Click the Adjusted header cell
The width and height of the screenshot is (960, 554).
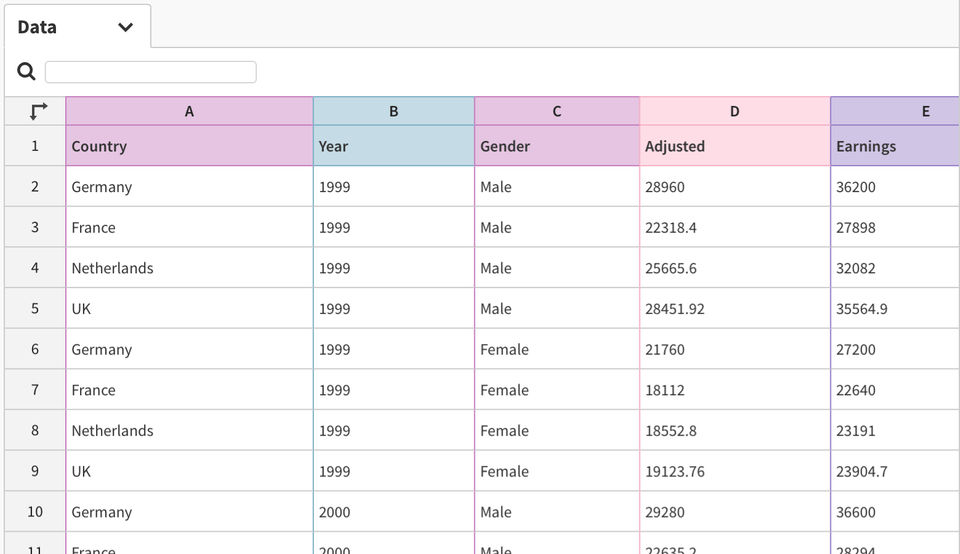735,146
